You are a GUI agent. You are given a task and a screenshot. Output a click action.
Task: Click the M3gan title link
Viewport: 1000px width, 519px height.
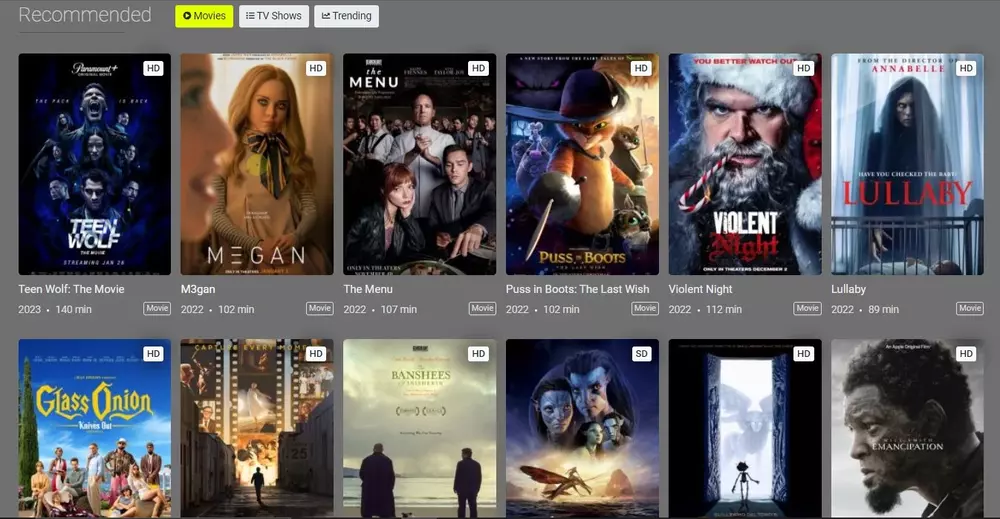198,289
